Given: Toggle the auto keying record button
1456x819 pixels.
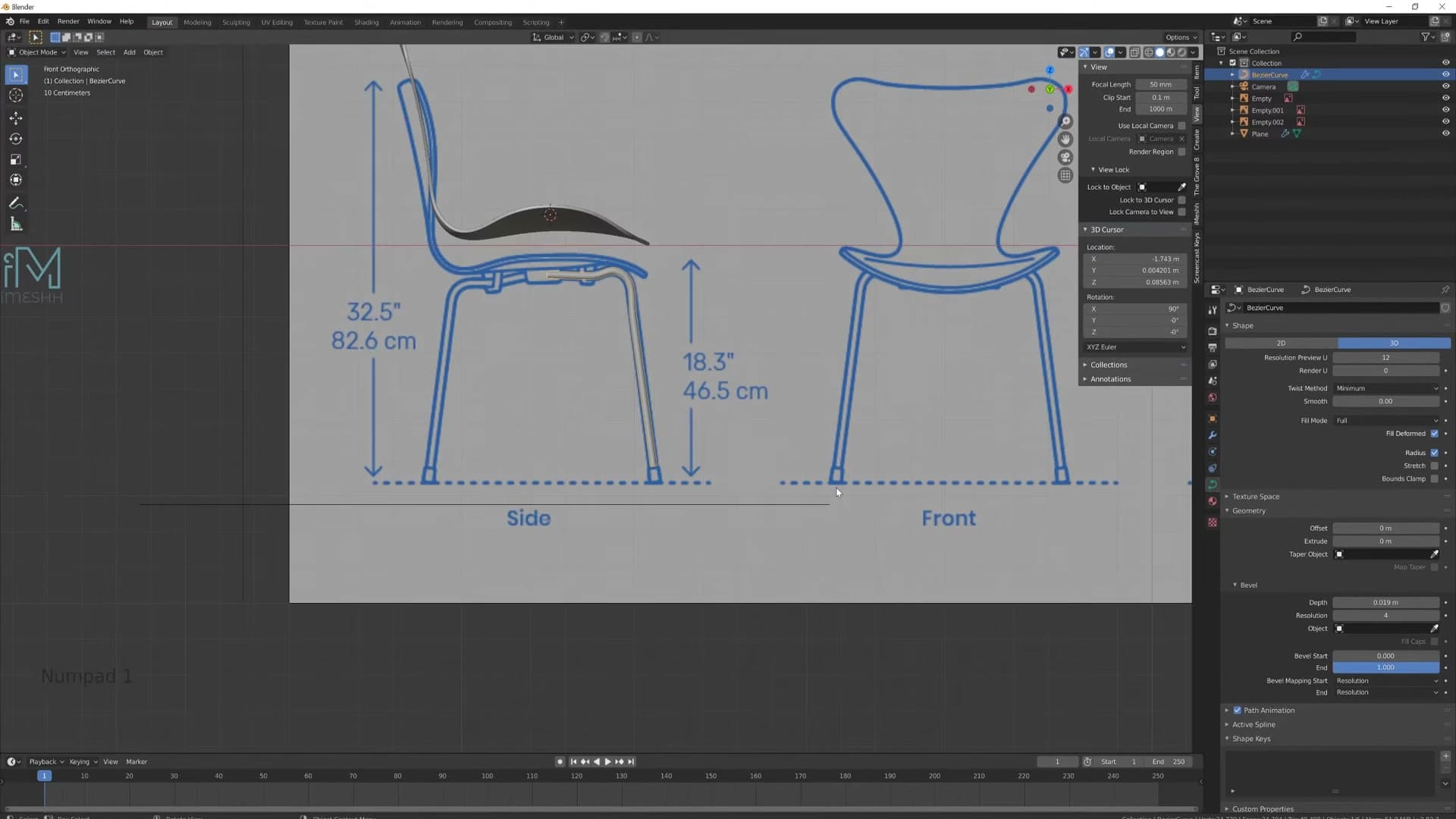Looking at the screenshot, I should tap(560, 762).
